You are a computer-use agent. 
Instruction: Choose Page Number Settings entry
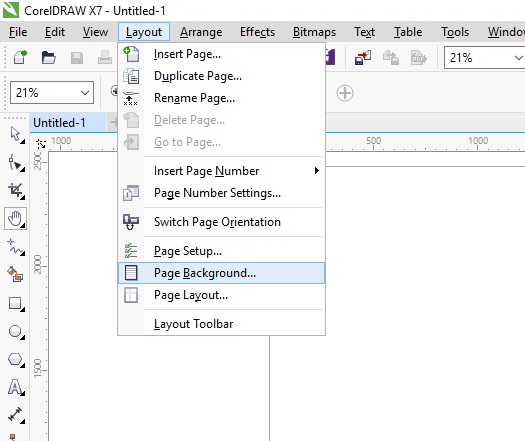[x=221, y=193]
